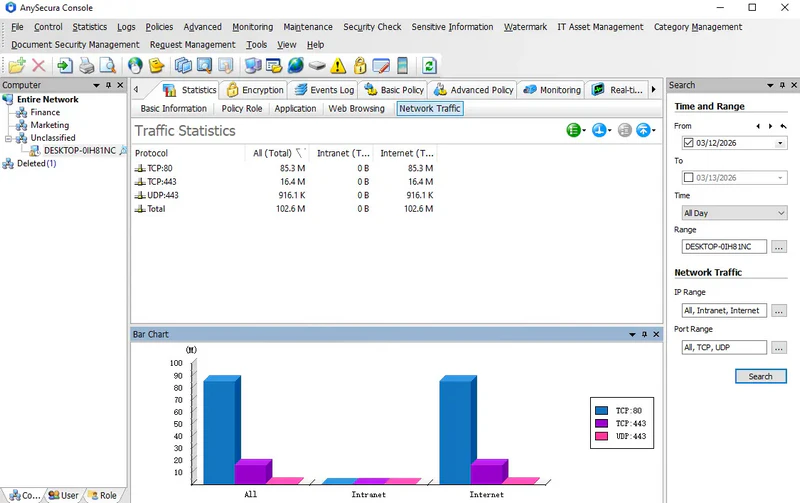The height and width of the screenshot is (503, 800).
Task: Open the Policies menu
Action: tap(159, 27)
